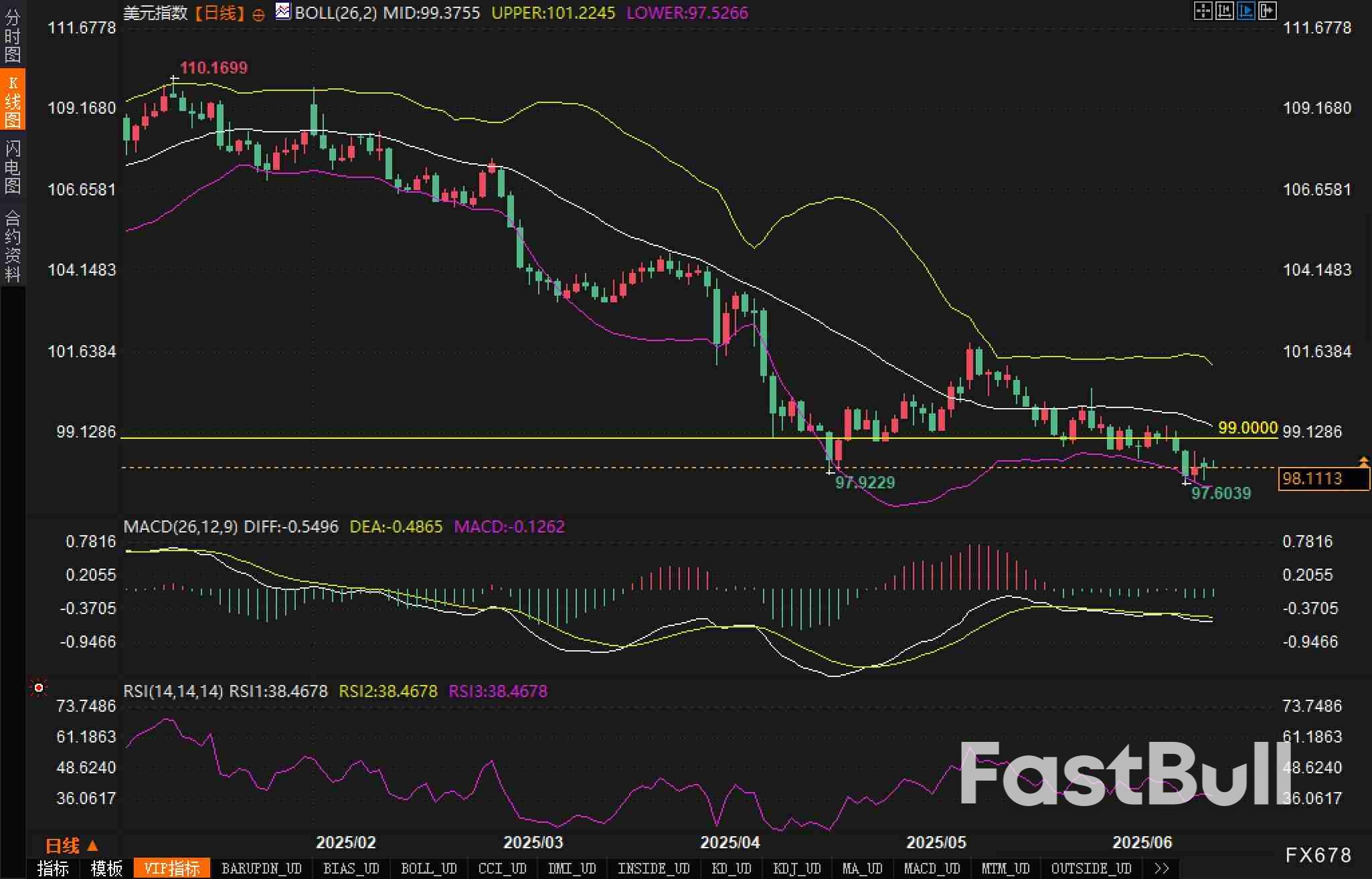
Task: Click the chart measurement tool icon
Action: 1224,11
